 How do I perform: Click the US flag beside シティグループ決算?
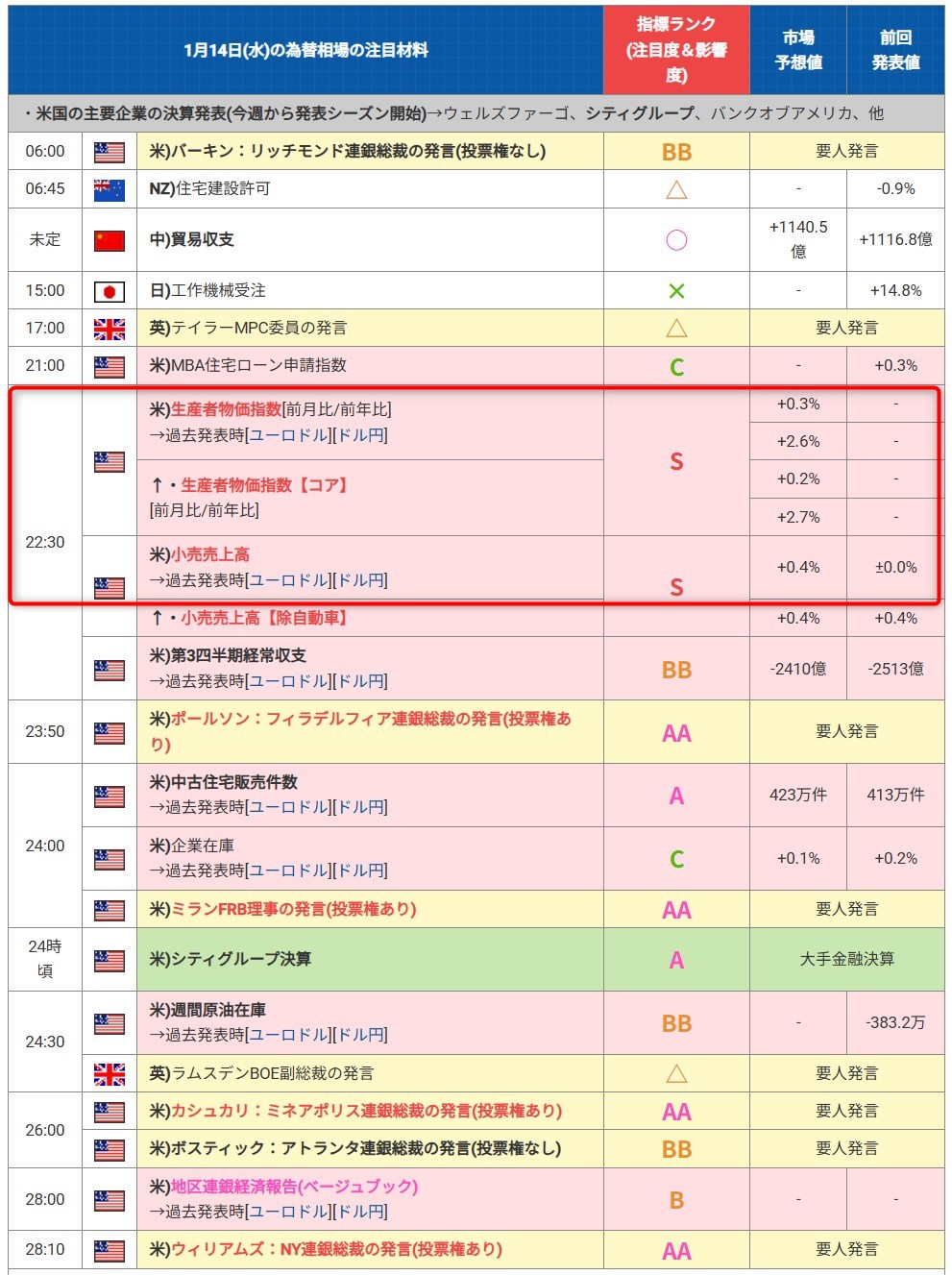pyautogui.click(x=109, y=960)
